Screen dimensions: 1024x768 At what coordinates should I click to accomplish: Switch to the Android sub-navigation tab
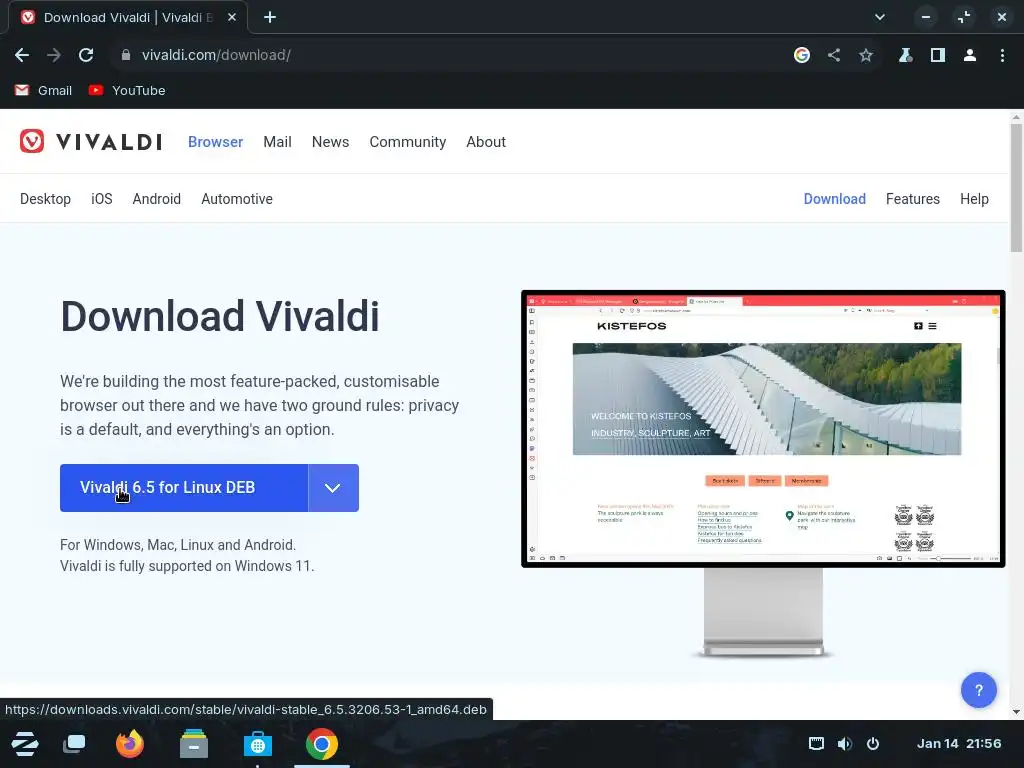click(157, 199)
